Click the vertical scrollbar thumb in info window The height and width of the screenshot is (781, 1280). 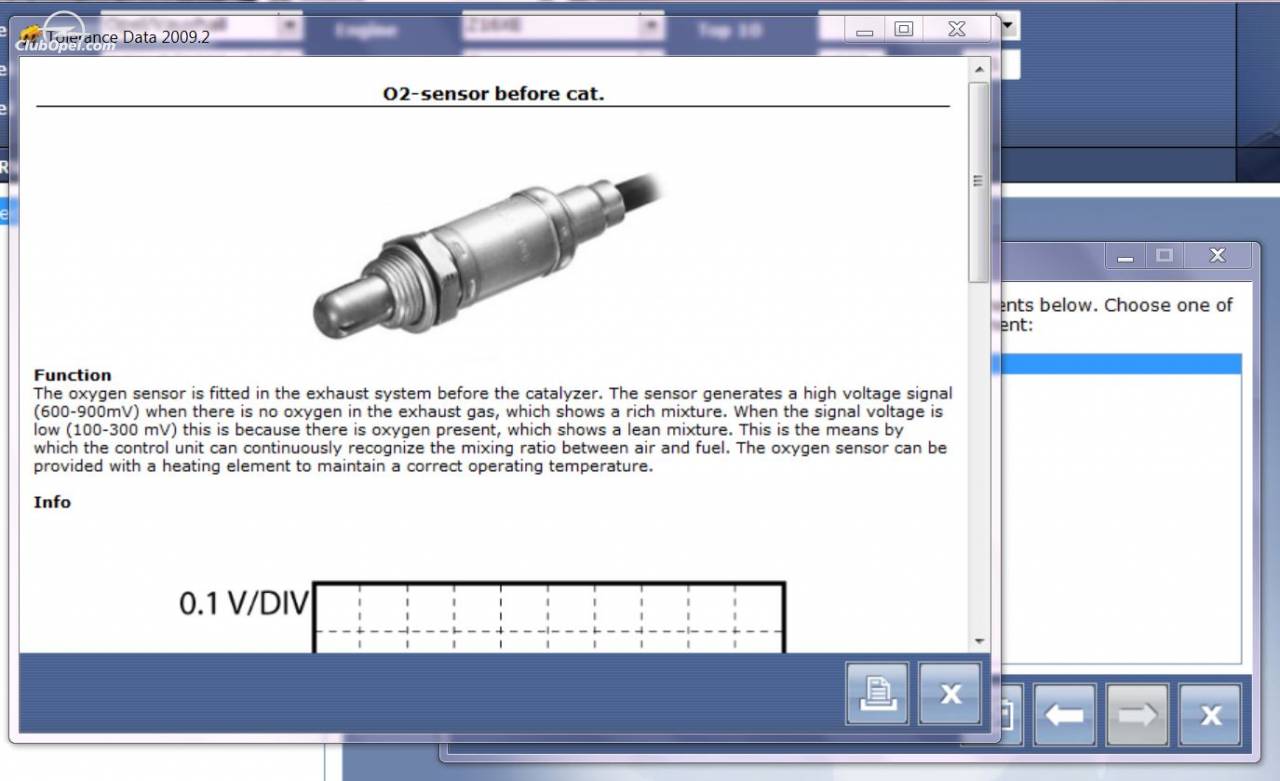click(x=978, y=181)
